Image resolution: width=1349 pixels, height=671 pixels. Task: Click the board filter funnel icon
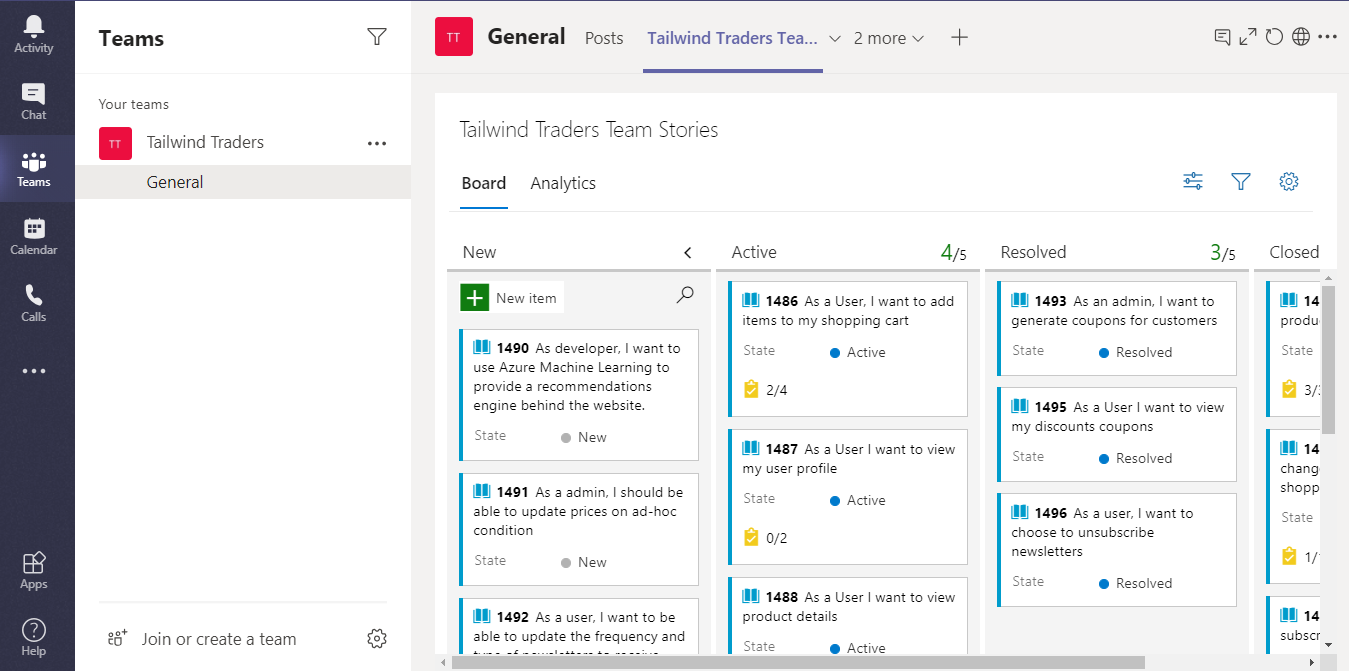point(1241,181)
